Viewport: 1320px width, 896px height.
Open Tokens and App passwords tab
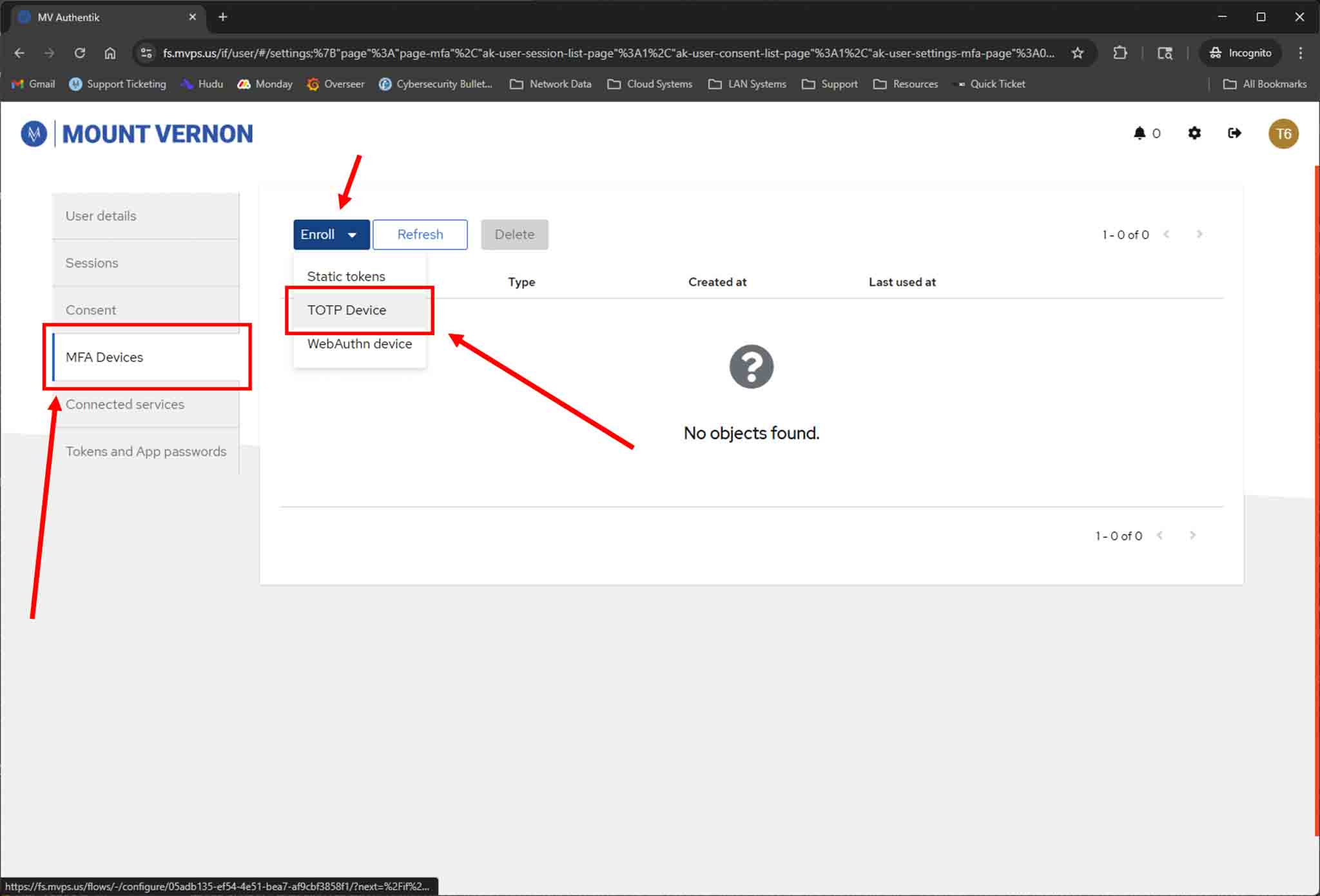coord(146,452)
